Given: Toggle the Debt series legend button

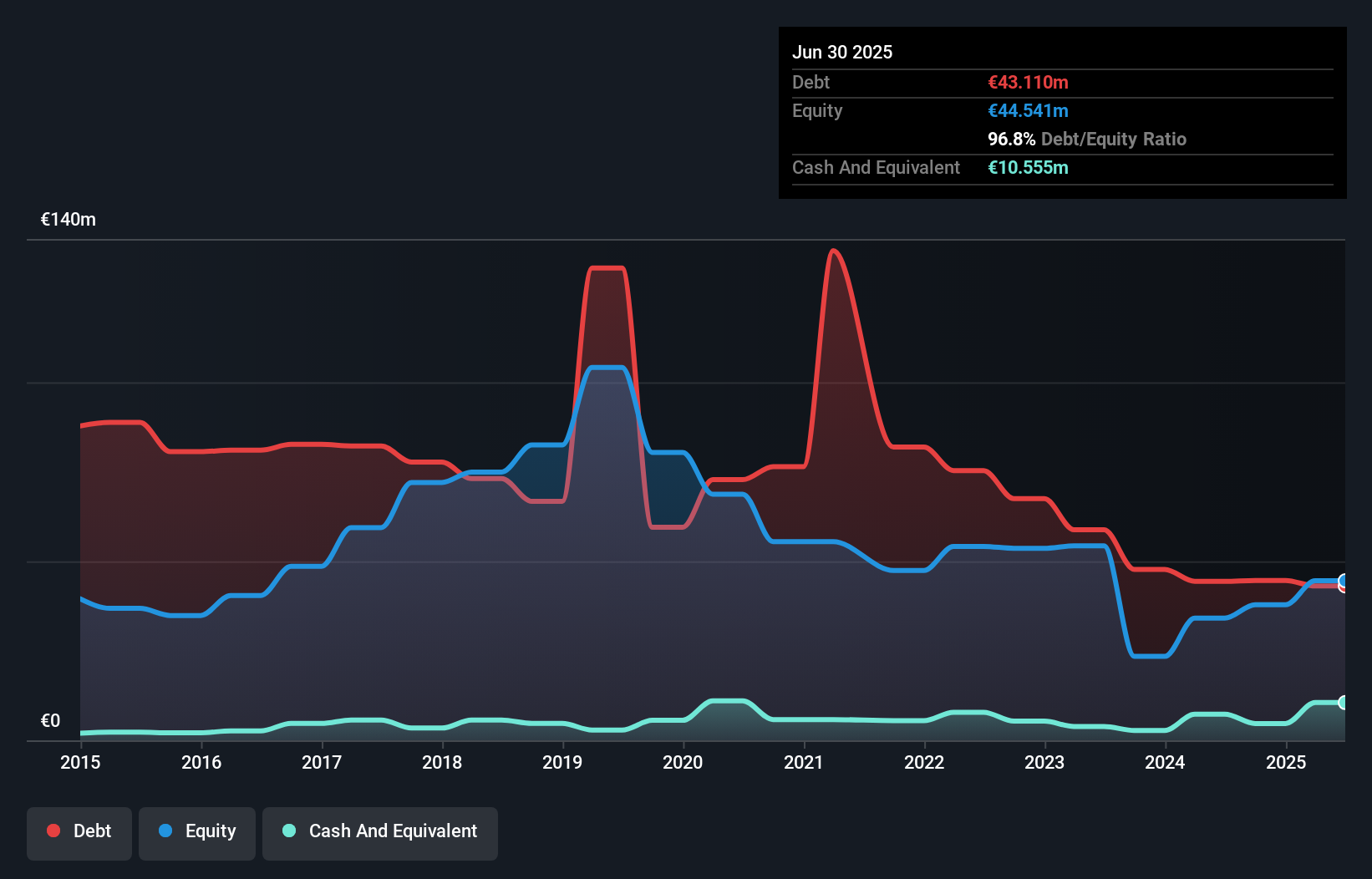Looking at the screenshot, I should coord(79,832).
